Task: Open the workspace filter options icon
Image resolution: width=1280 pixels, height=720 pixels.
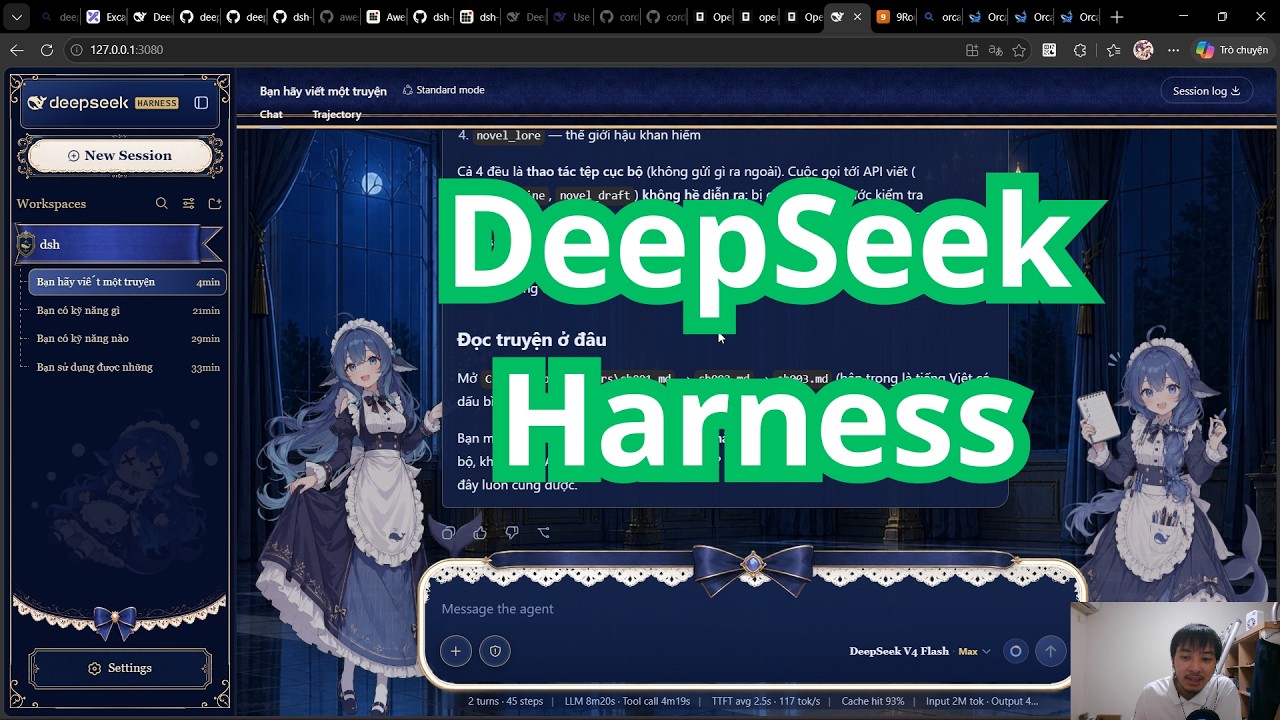Action: coord(188,203)
